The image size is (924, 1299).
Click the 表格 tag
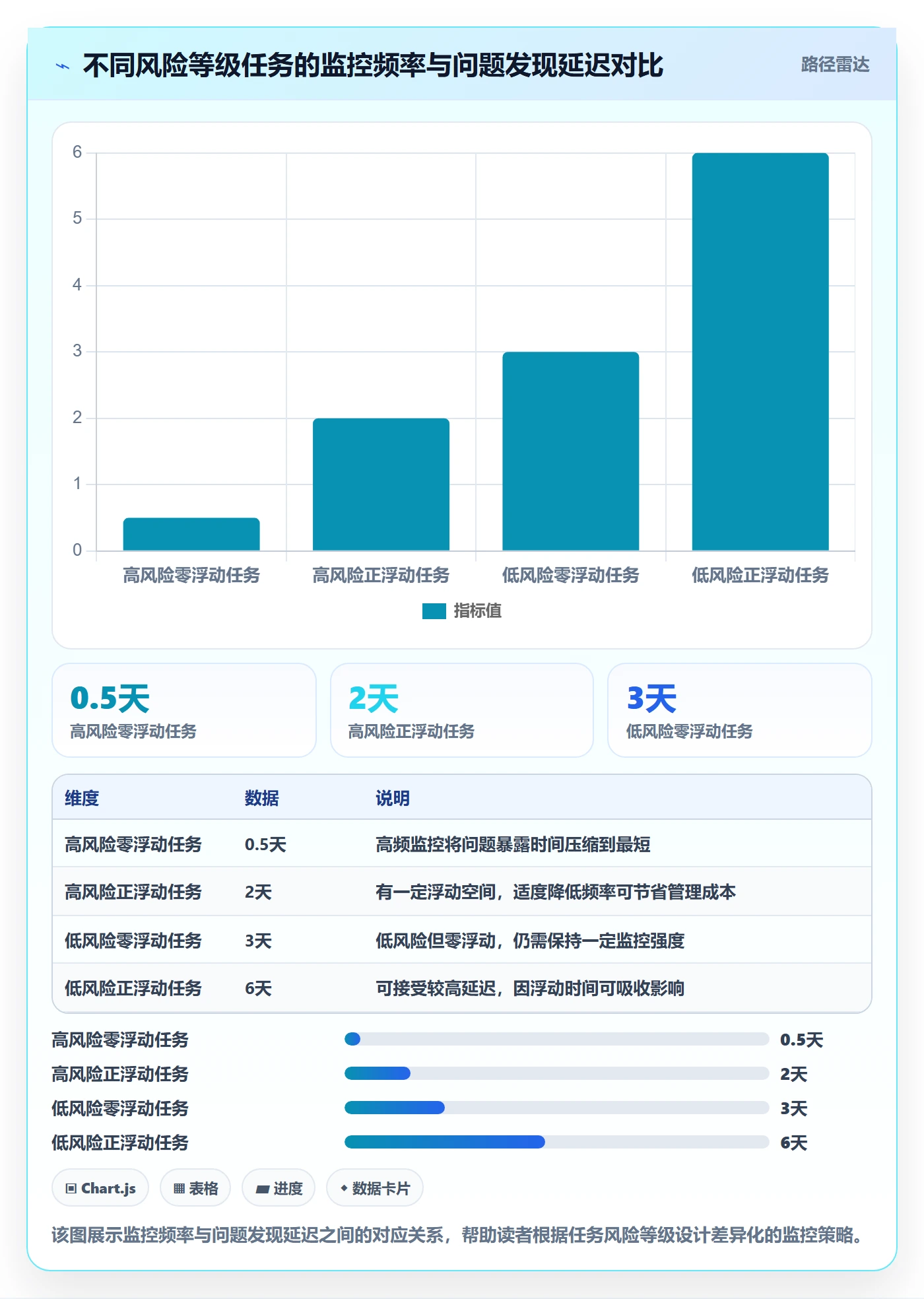[195, 1188]
